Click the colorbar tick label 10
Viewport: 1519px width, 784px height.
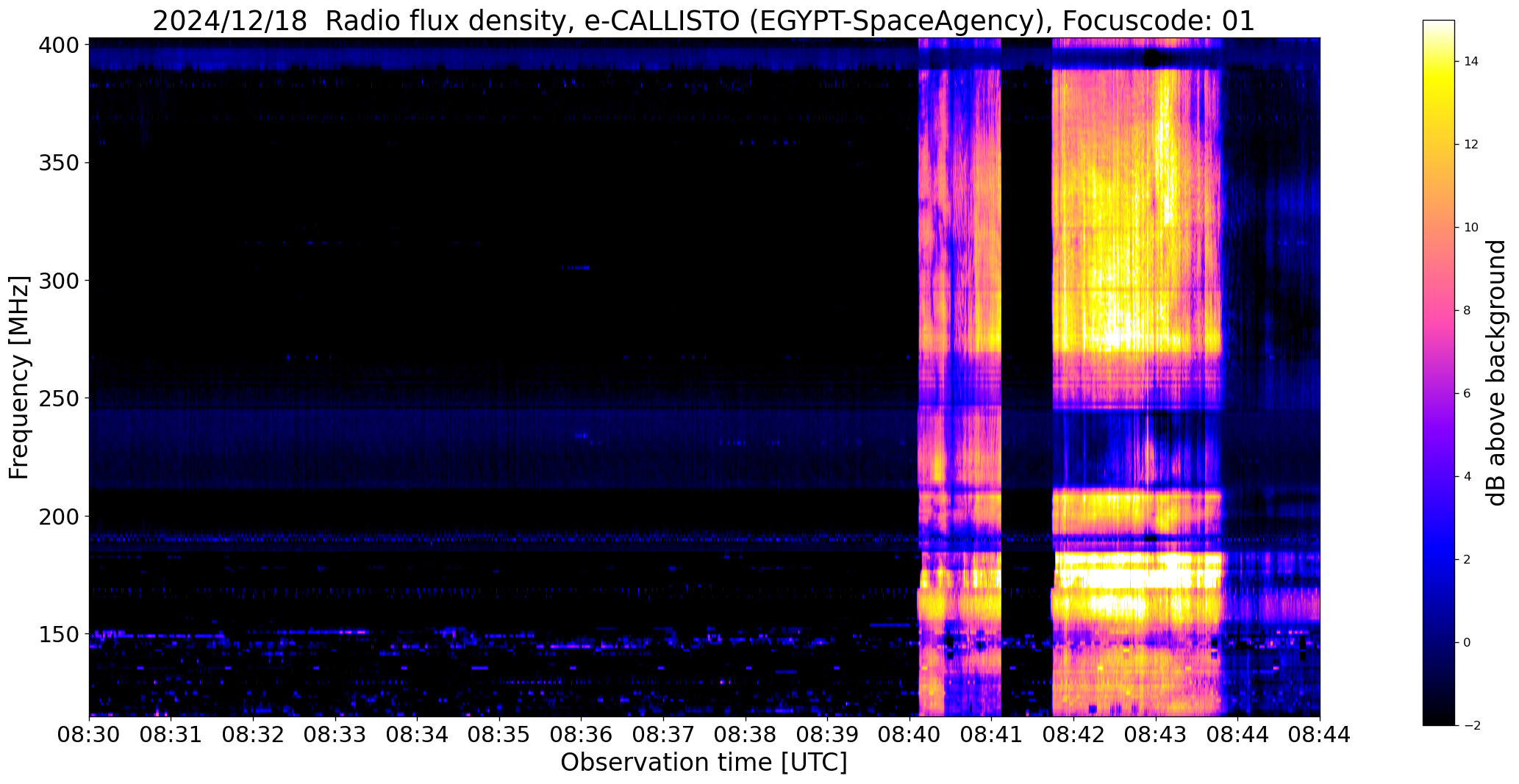(x=1471, y=227)
